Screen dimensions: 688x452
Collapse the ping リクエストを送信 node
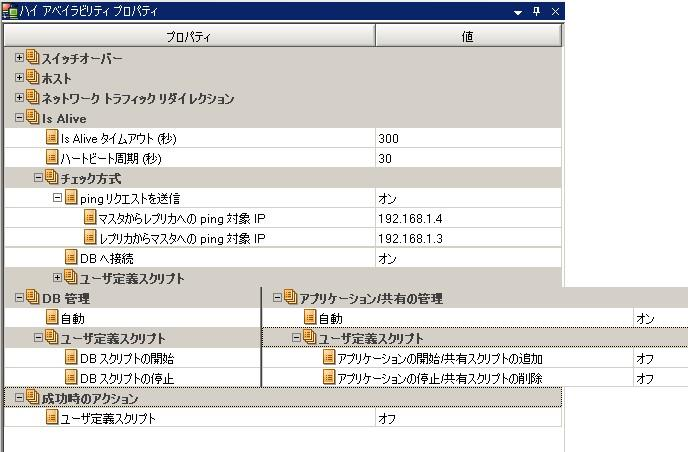click(x=57, y=198)
